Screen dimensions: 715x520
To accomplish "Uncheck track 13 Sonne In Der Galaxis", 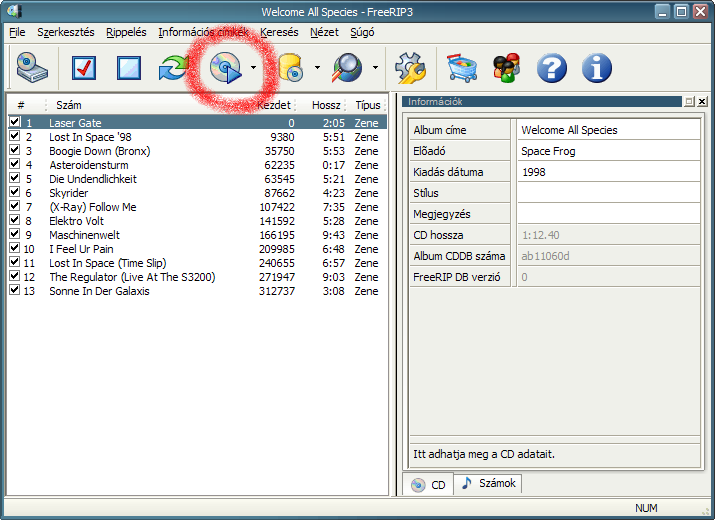I will pos(15,290).
